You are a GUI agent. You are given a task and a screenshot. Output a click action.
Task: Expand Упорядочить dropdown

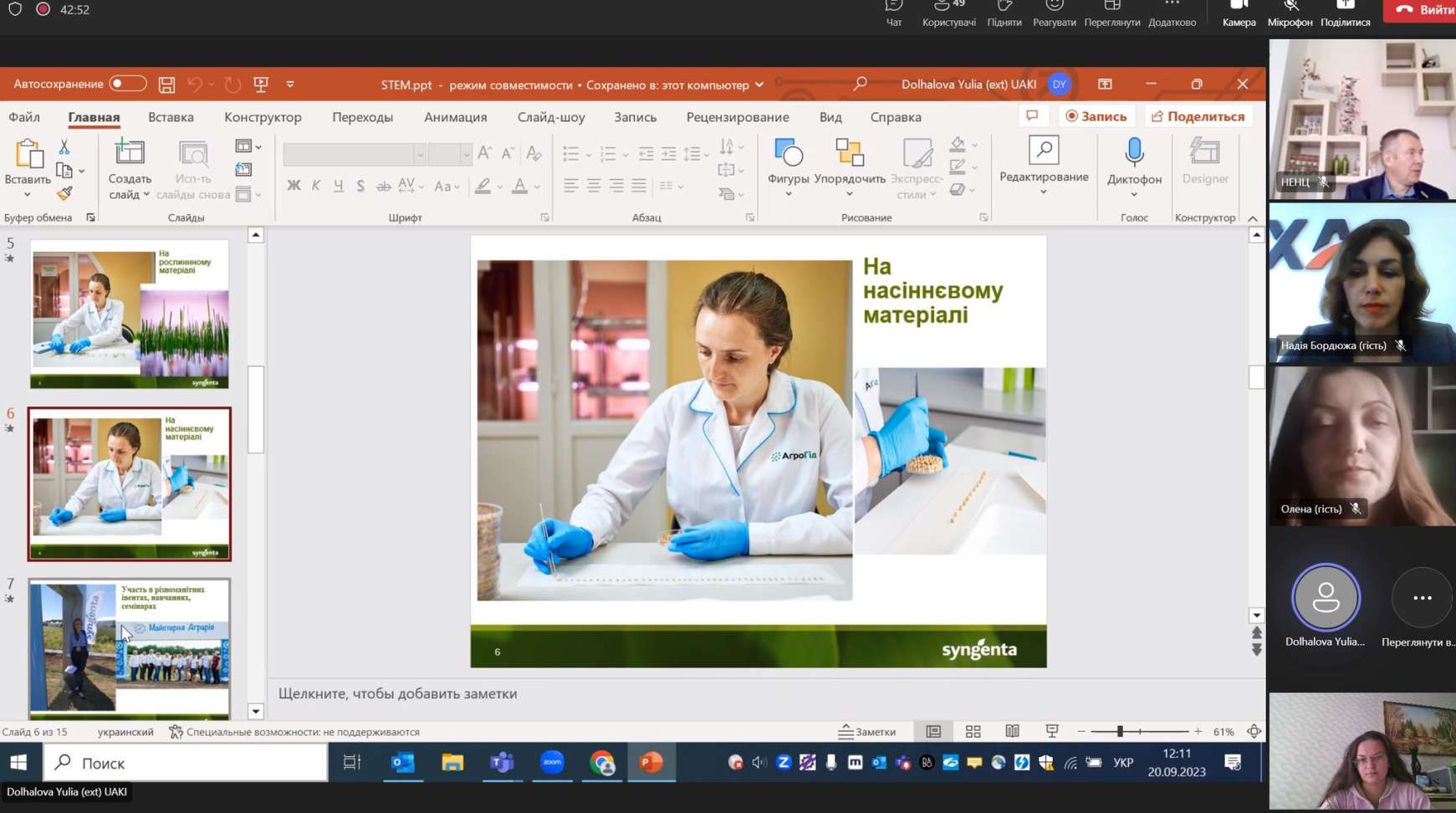(x=850, y=193)
